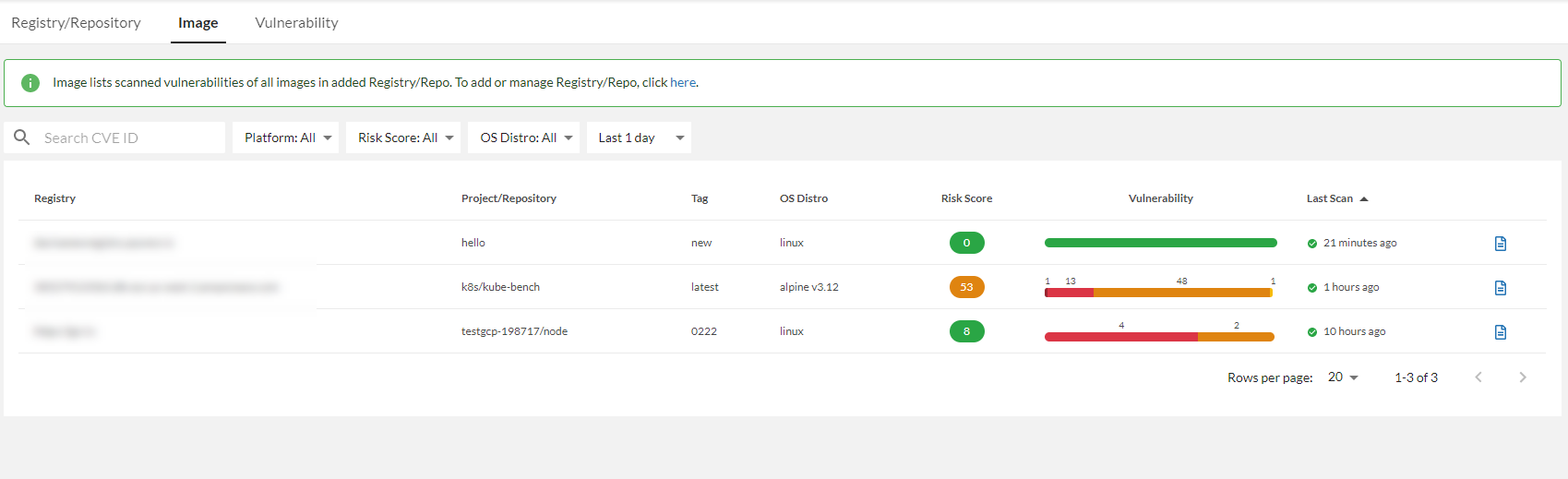Click the 'here' link in banner
Screen dimensions: 1568x479
(x=683, y=83)
